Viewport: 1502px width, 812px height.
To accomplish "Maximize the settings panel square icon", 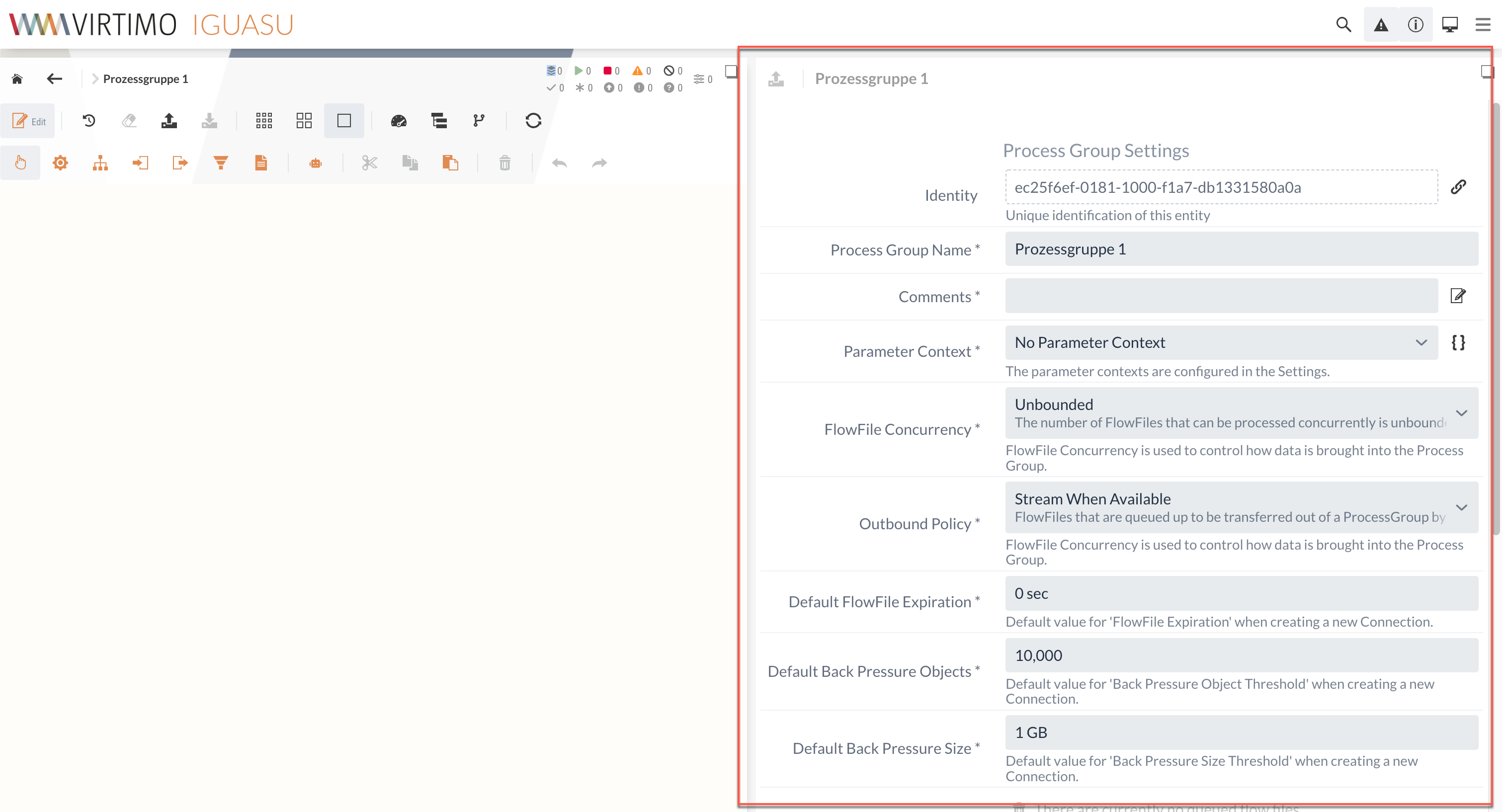I will tap(1486, 71).
